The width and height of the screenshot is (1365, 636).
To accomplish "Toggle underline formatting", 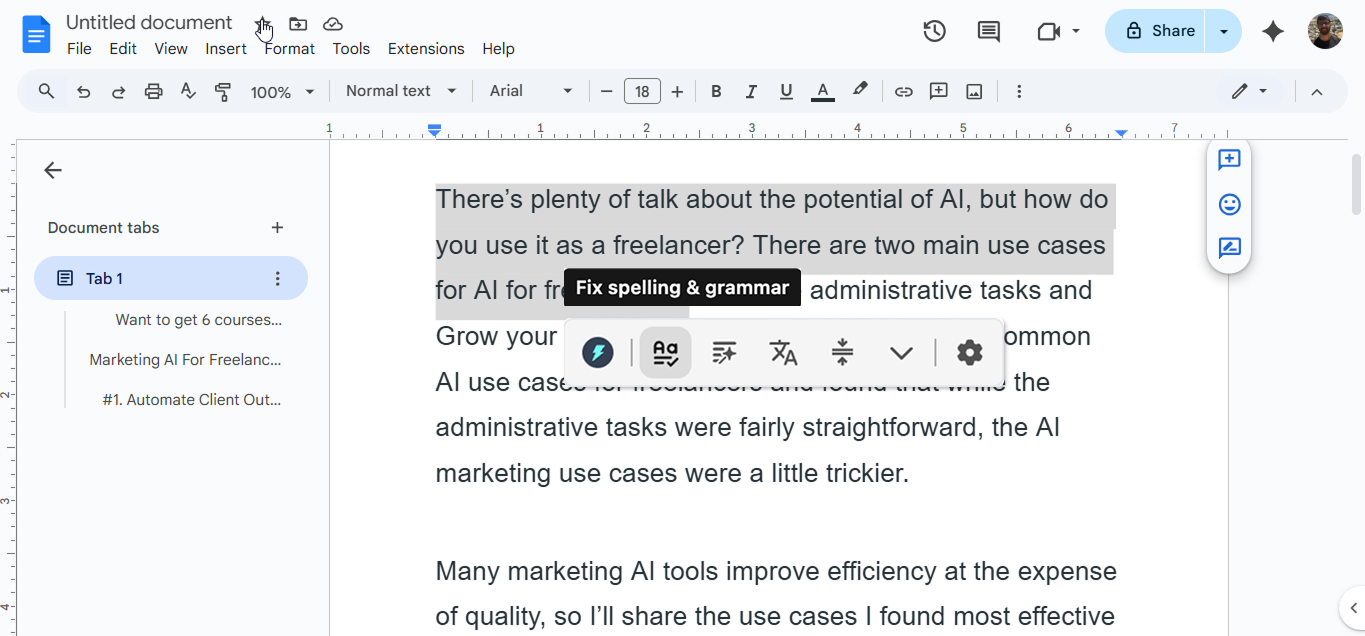I will [786, 92].
